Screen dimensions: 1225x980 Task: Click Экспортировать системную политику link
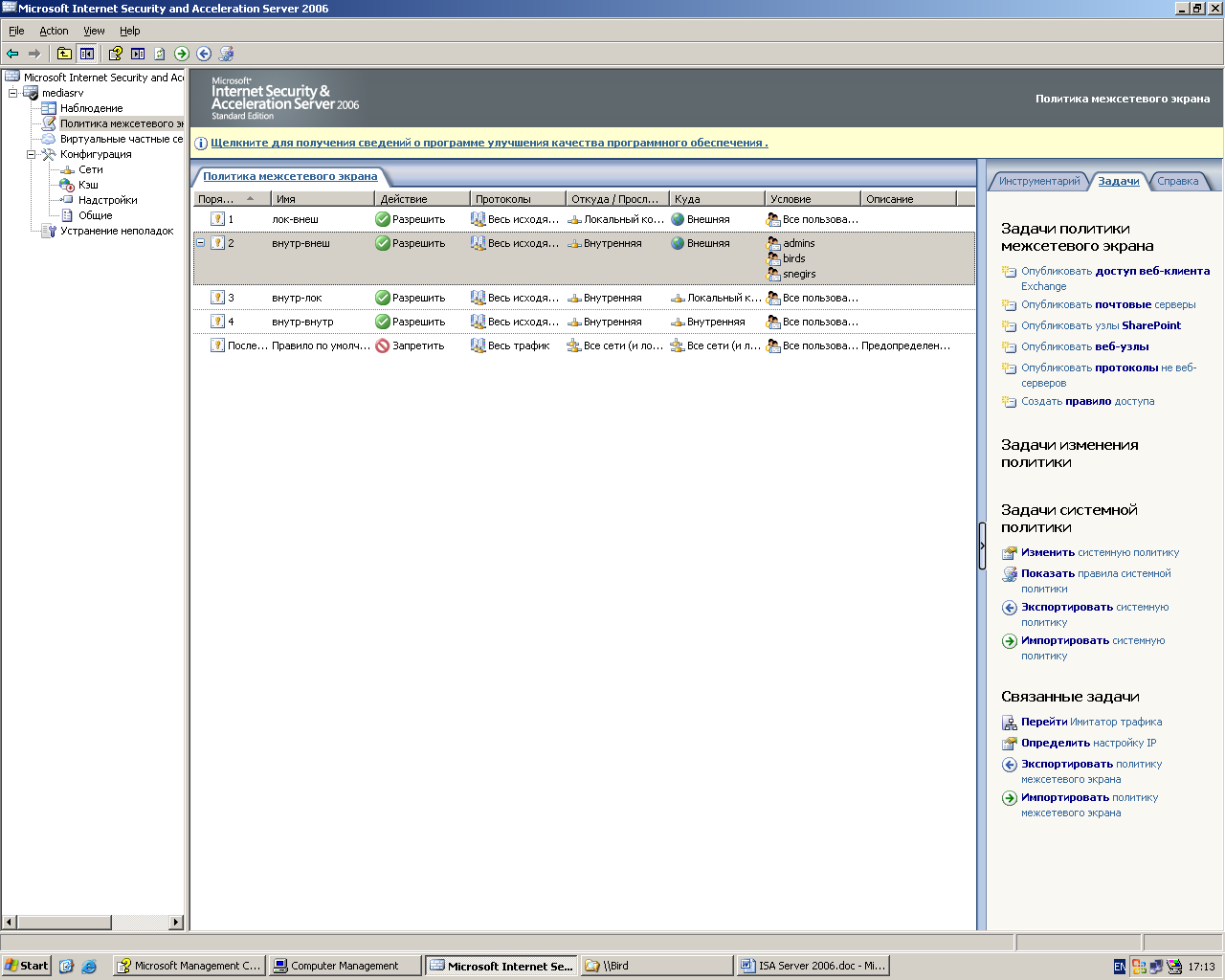point(1095,615)
